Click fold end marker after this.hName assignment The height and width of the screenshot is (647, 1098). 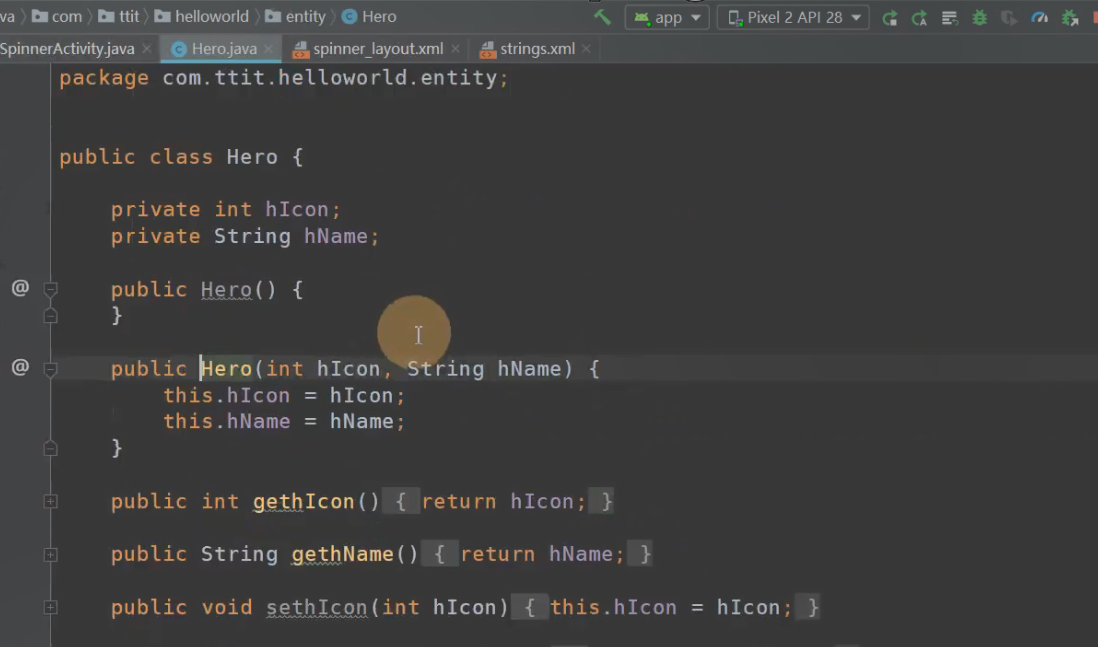point(50,448)
